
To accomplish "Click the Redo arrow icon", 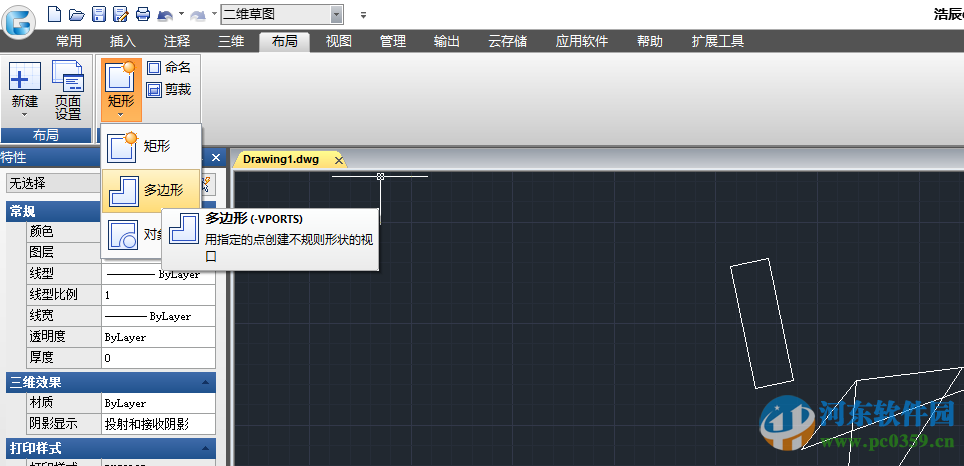I will 200,14.
